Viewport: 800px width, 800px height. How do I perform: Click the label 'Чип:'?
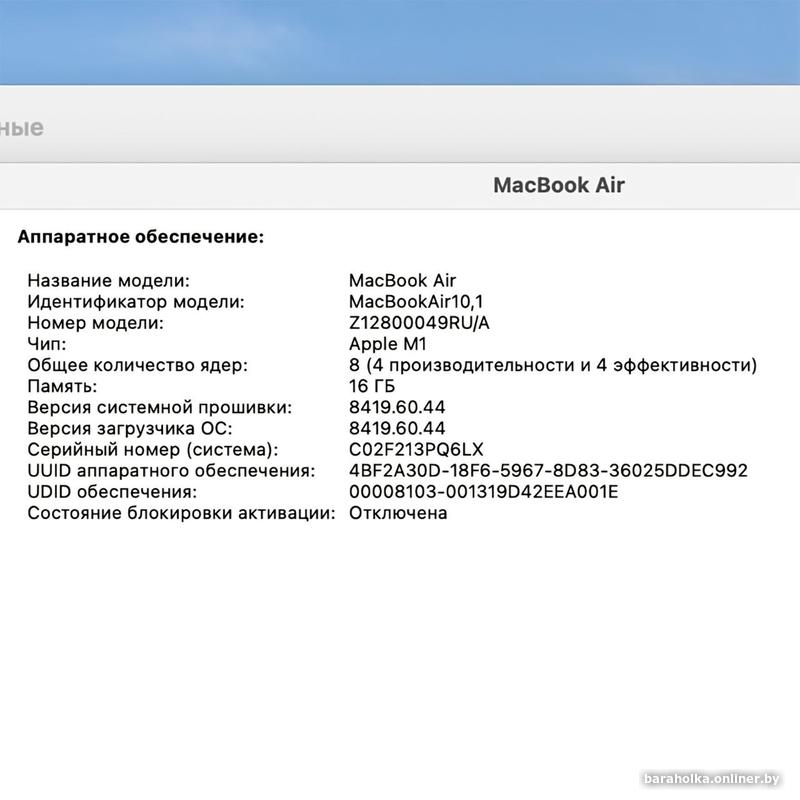click(x=47, y=344)
